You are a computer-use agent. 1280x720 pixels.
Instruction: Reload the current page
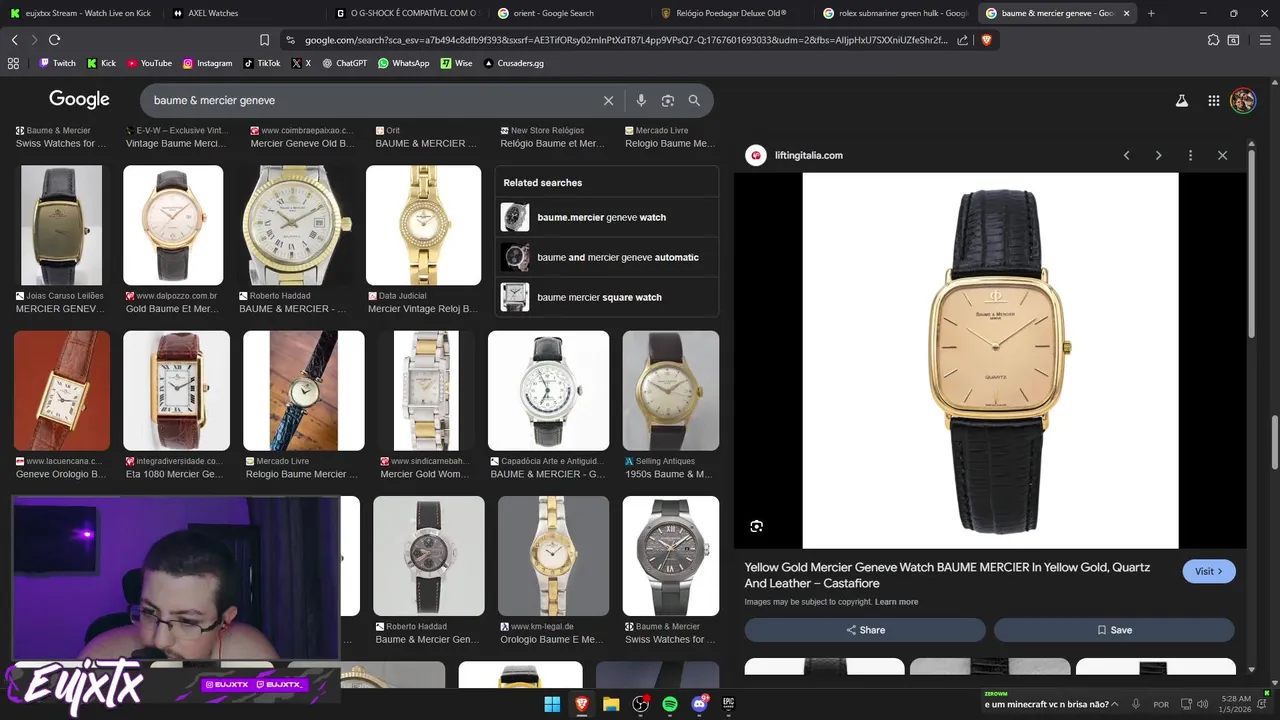54,40
